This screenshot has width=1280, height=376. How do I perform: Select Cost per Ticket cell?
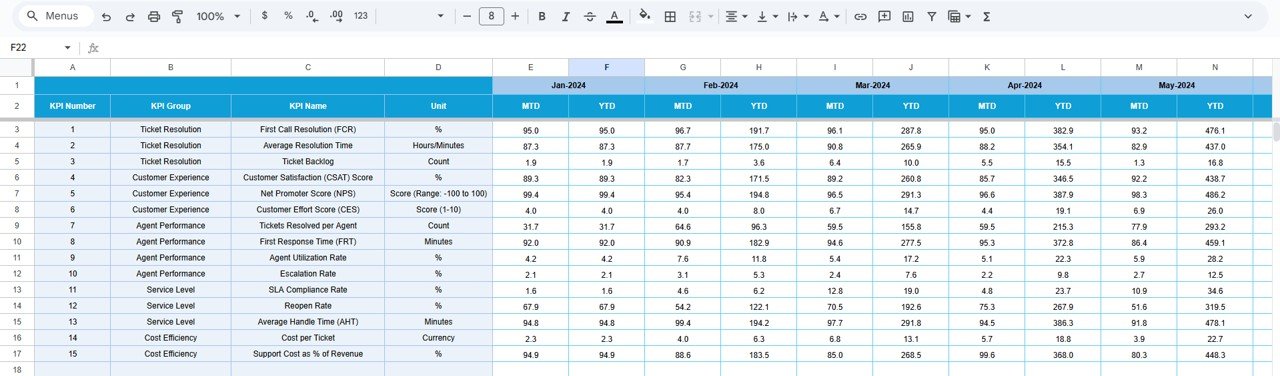point(307,337)
